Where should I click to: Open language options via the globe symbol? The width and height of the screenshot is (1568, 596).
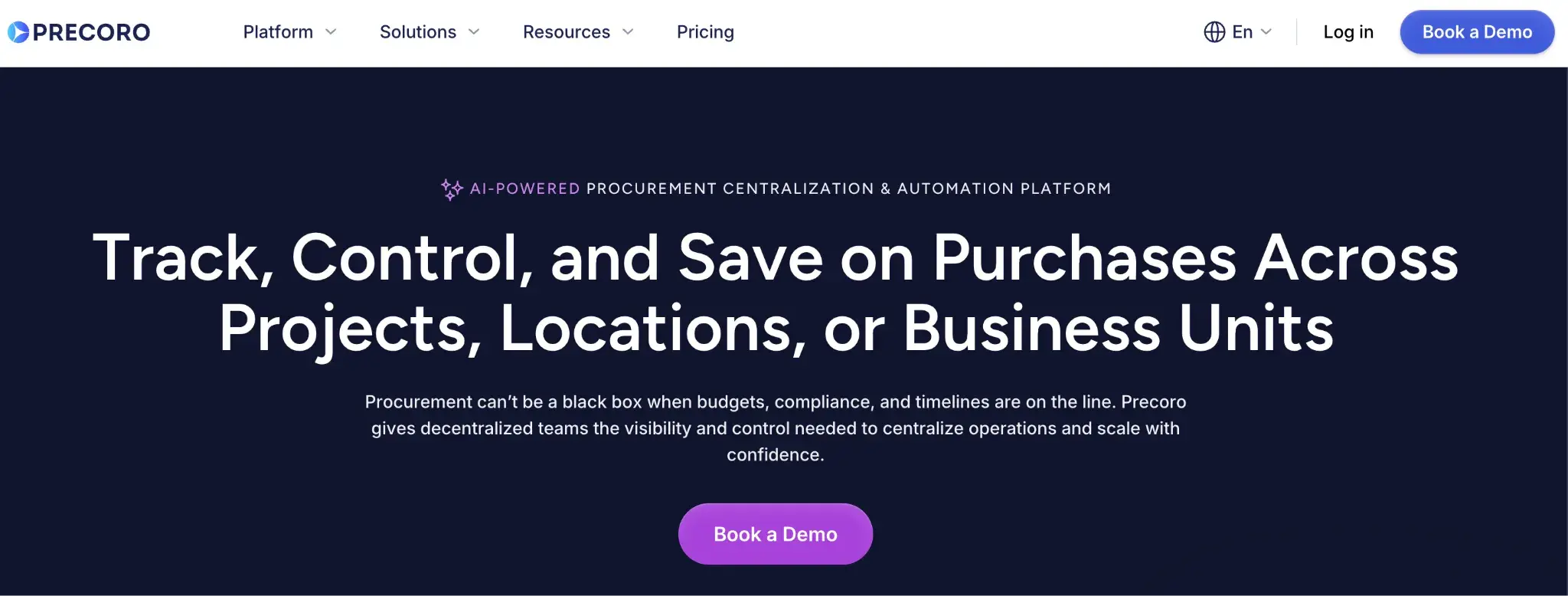pos(1214,31)
